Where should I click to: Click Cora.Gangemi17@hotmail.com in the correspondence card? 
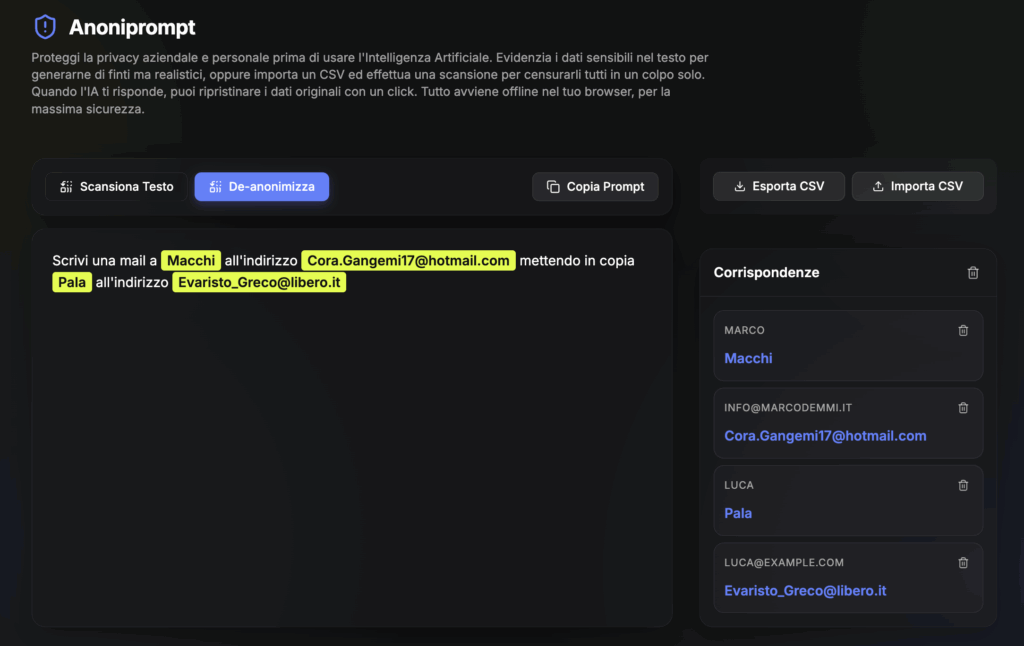825,436
